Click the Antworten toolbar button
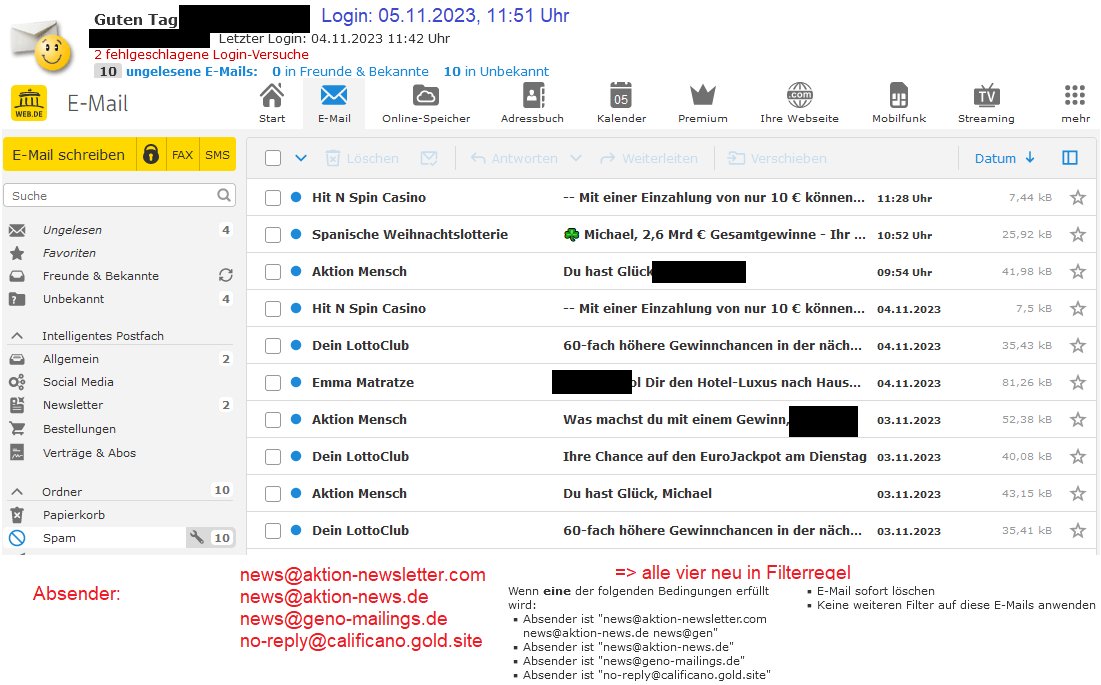The image size is (1101, 685). pyautogui.click(x=514, y=159)
